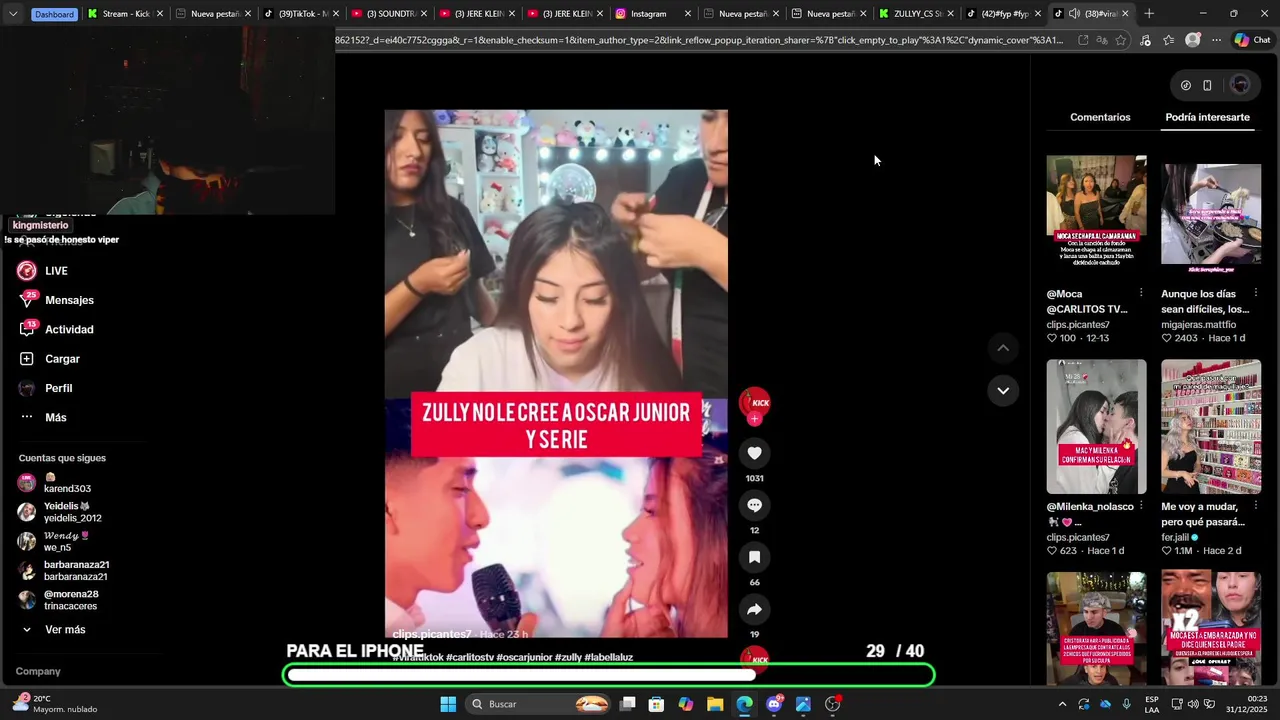Click the green progress bar overlay
Image resolution: width=1280 pixels, height=720 pixels.
click(x=609, y=676)
